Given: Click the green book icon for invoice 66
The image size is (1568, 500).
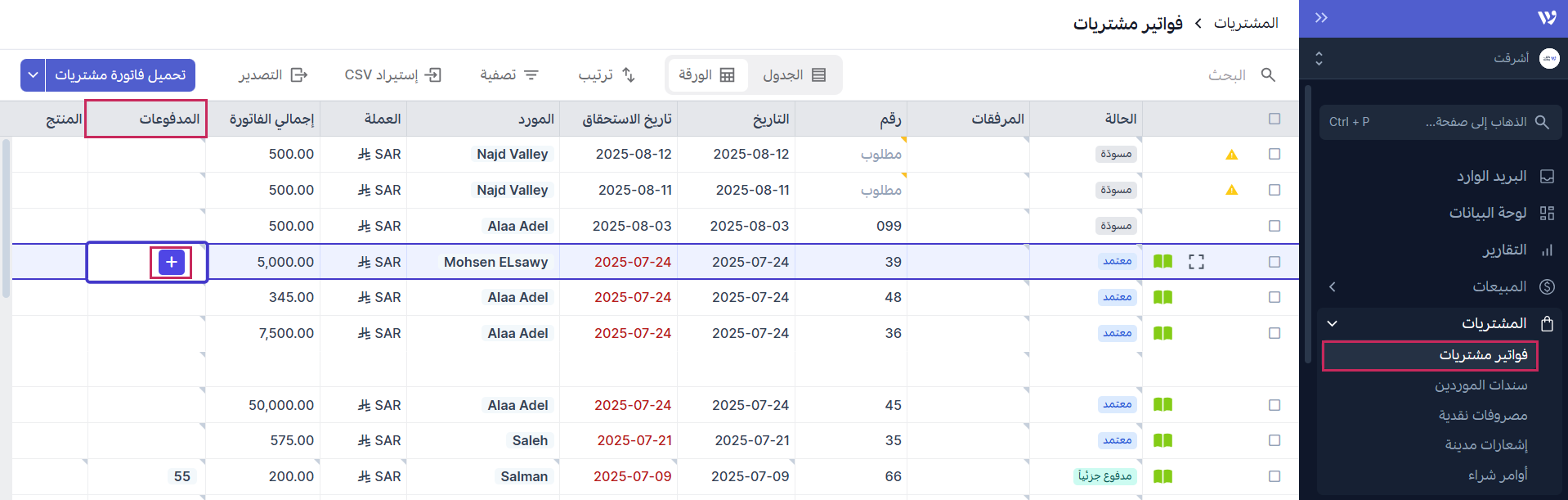Looking at the screenshot, I should pos(1163,476).
